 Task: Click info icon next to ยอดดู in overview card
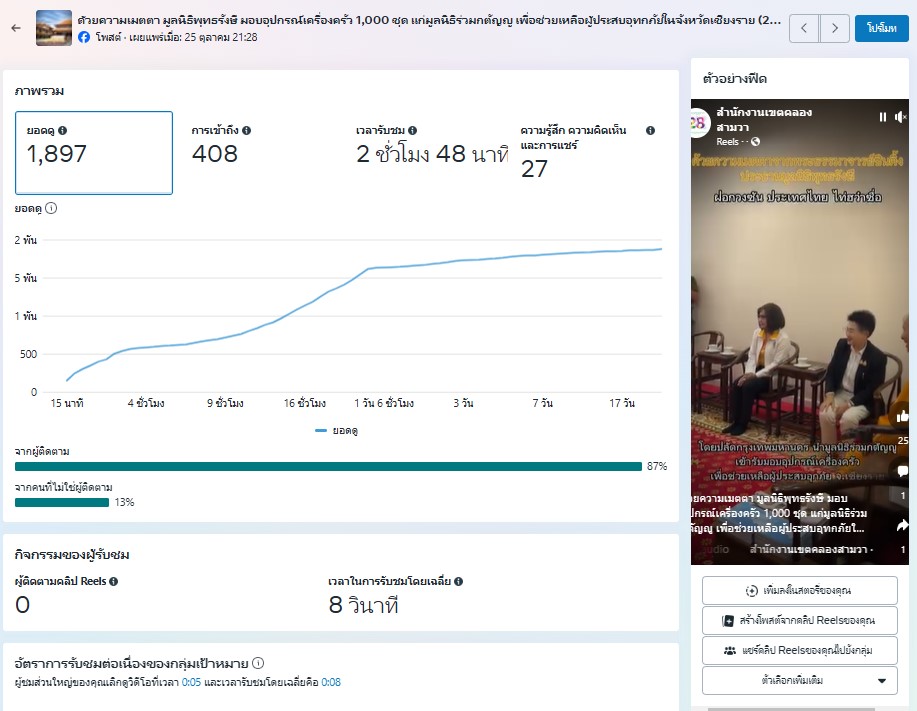[63, 131]
